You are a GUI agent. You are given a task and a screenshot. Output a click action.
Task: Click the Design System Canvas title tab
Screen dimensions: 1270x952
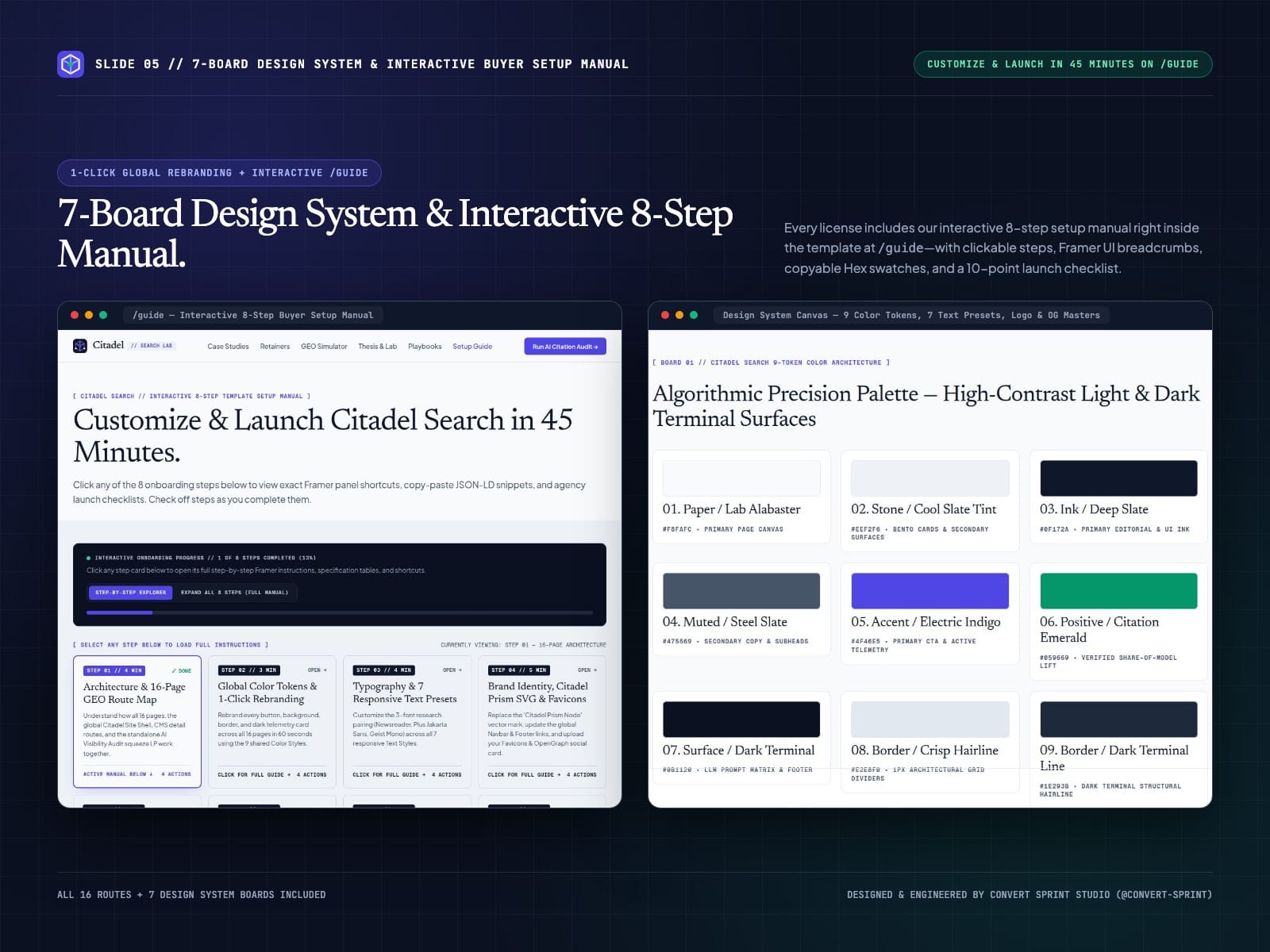[911, 315]
